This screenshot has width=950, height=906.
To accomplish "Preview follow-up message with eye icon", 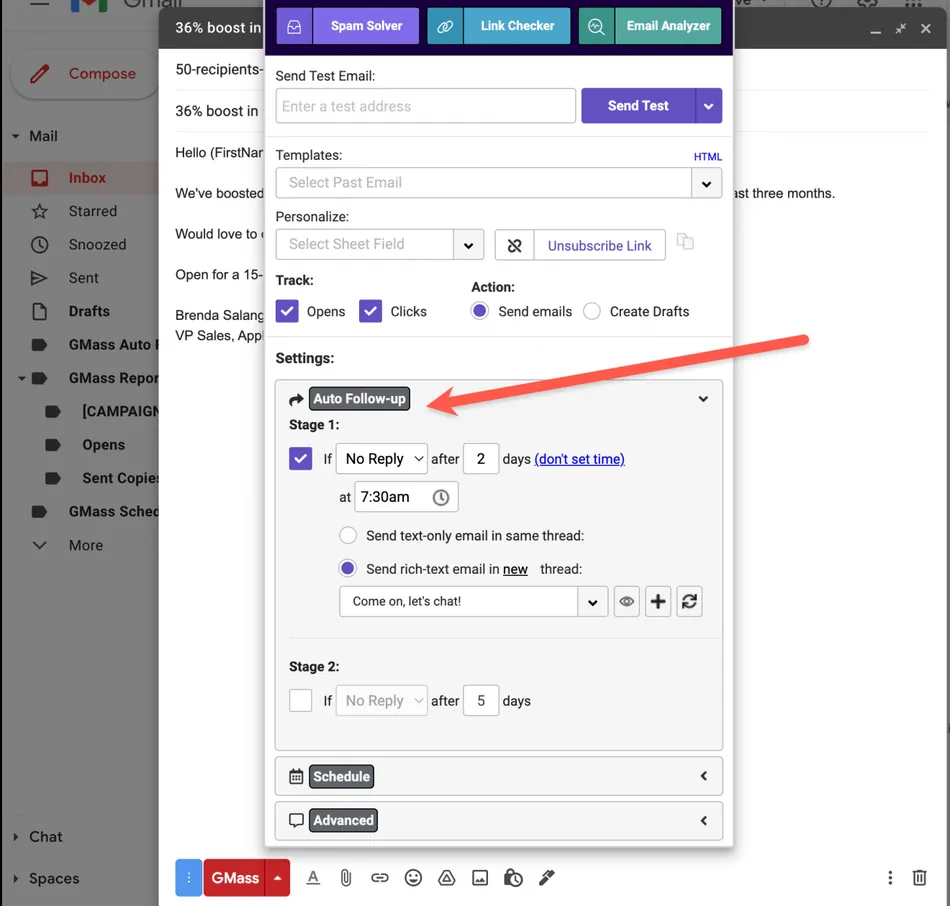I will pos(626,602).
